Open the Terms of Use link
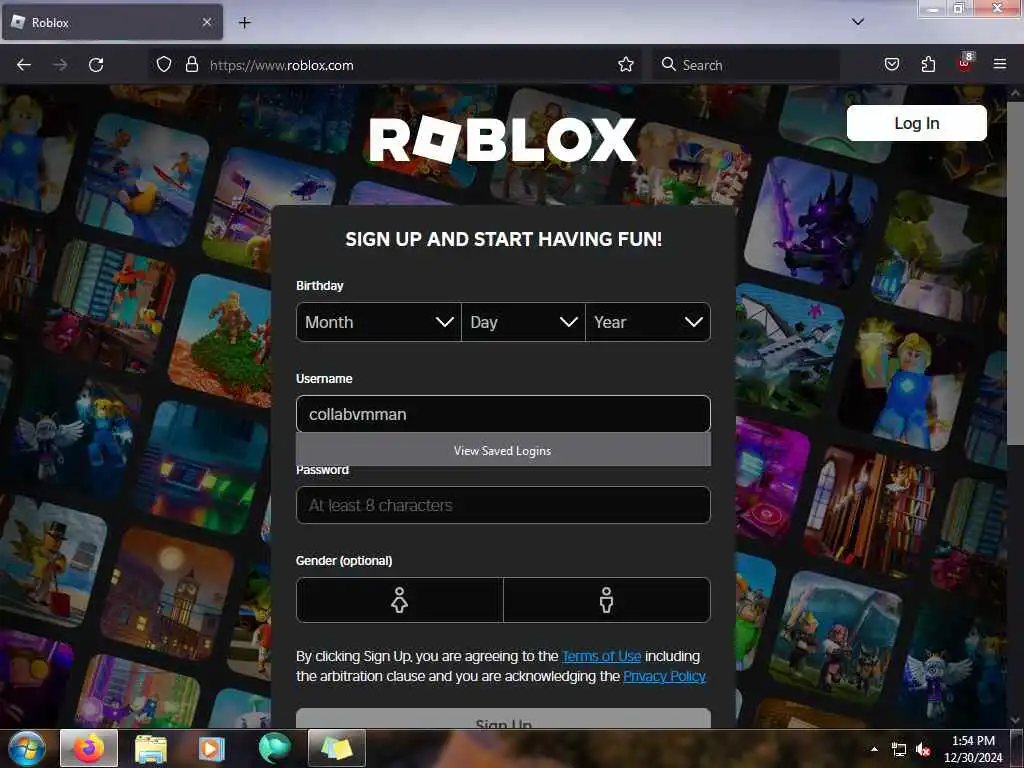The height and width of the screenshot is (768, 1024). tap(601, 656)
